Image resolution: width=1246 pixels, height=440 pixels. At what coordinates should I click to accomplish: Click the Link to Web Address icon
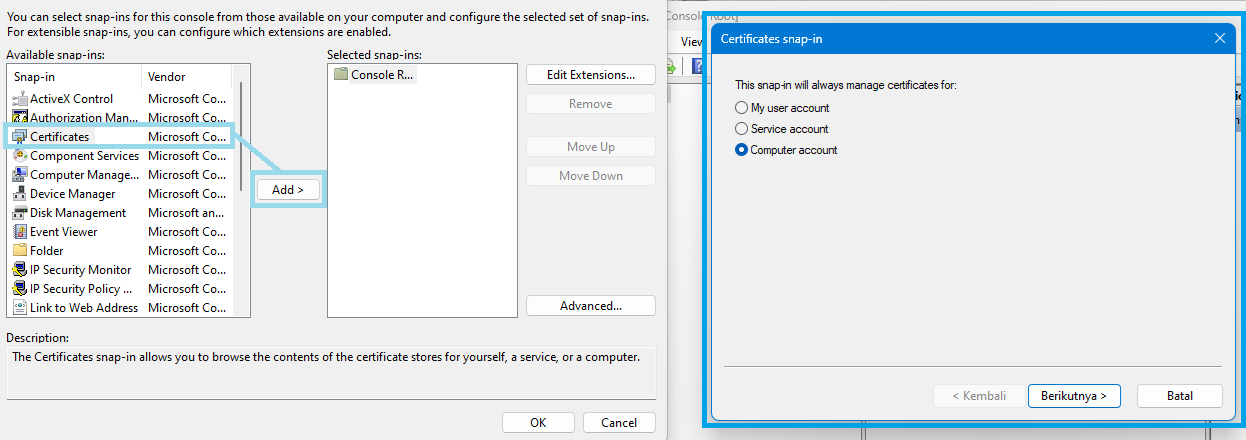19,308
